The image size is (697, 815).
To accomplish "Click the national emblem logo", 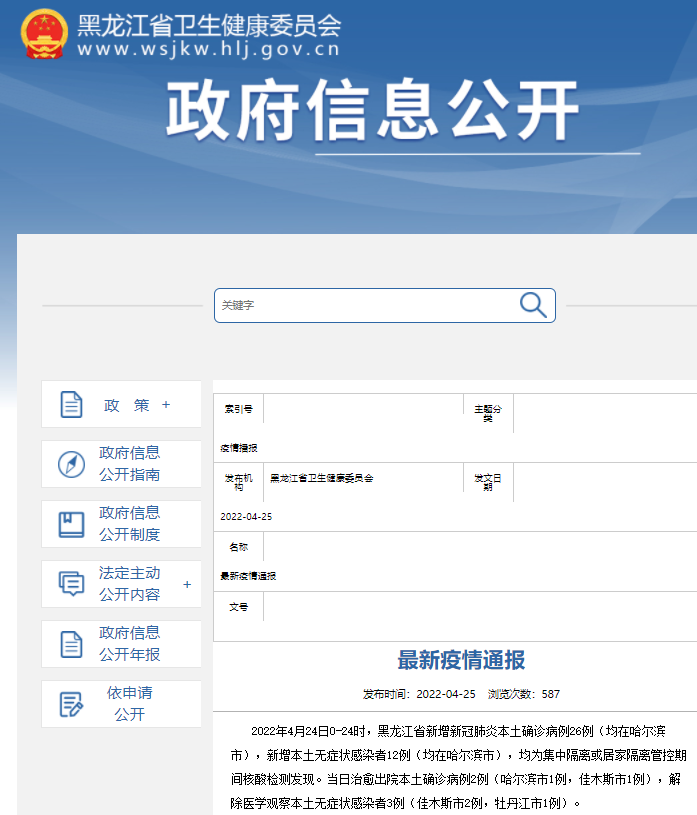I will [x=44, y=35].
